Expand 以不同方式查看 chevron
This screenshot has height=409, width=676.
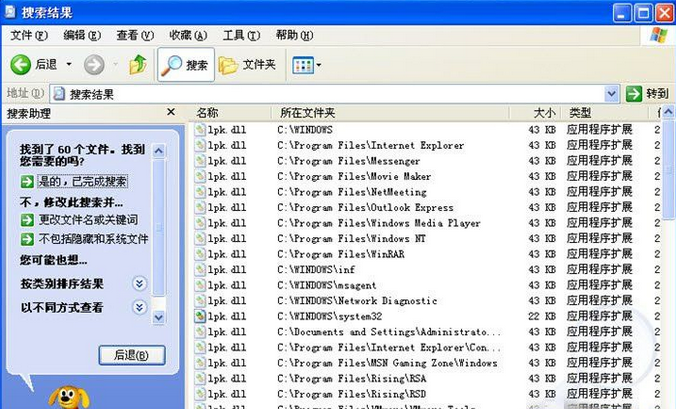click(139, 307)
